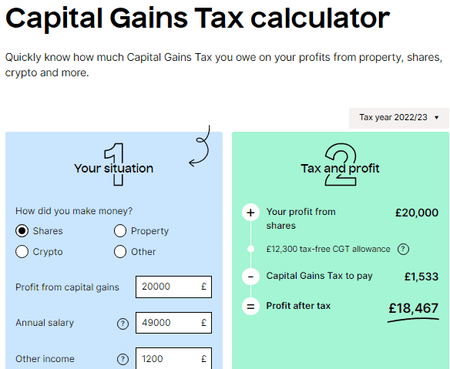The image size is (450, 369).
Task: Choose the Crypto radio option
Action: pyautogui.click(x=22, y=252)
